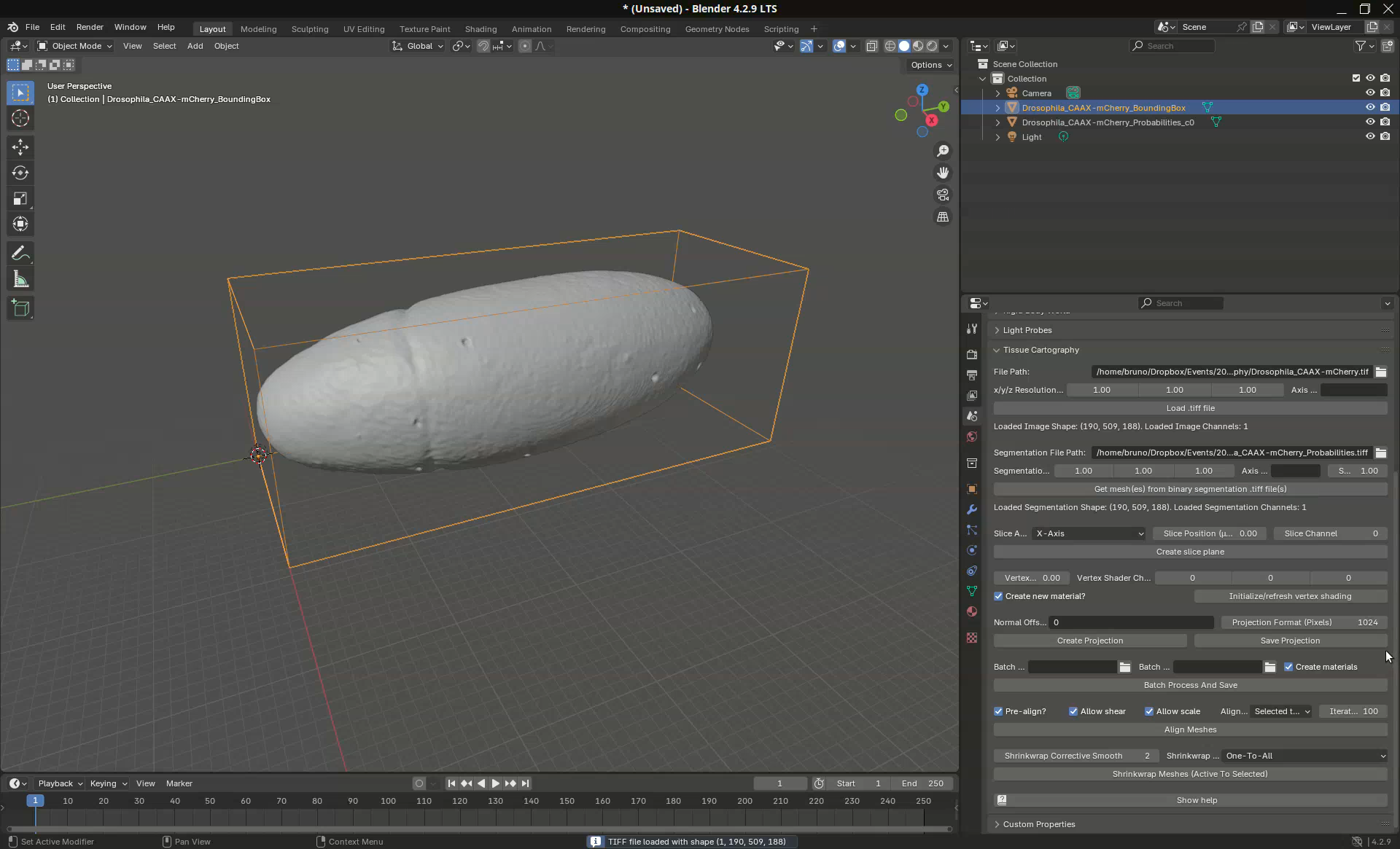Disable the Allow shear option

[1073, 711]
